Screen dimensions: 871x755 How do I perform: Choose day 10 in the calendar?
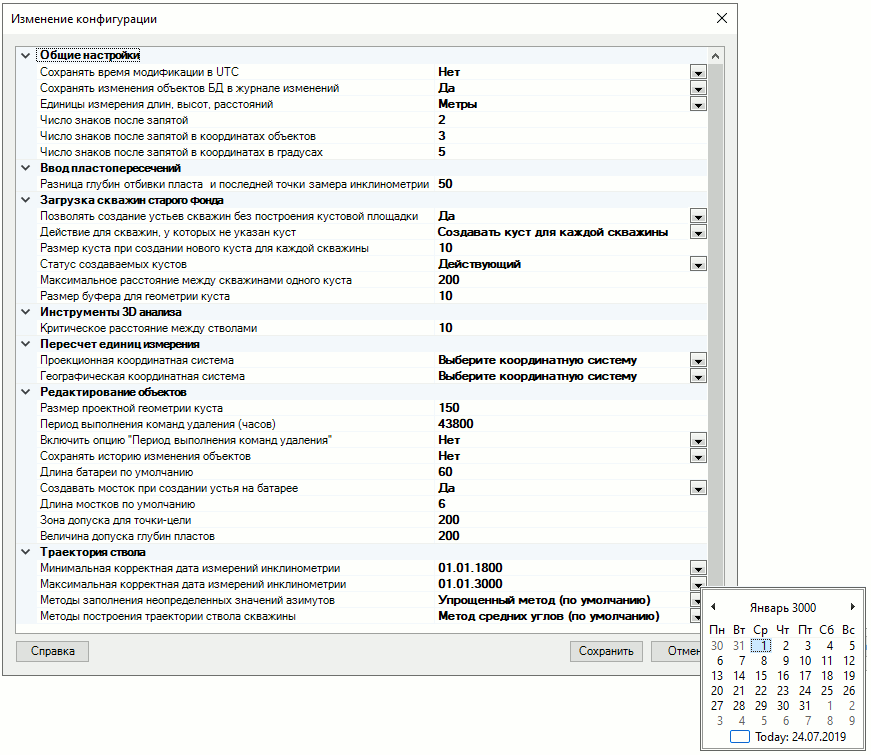805,661
